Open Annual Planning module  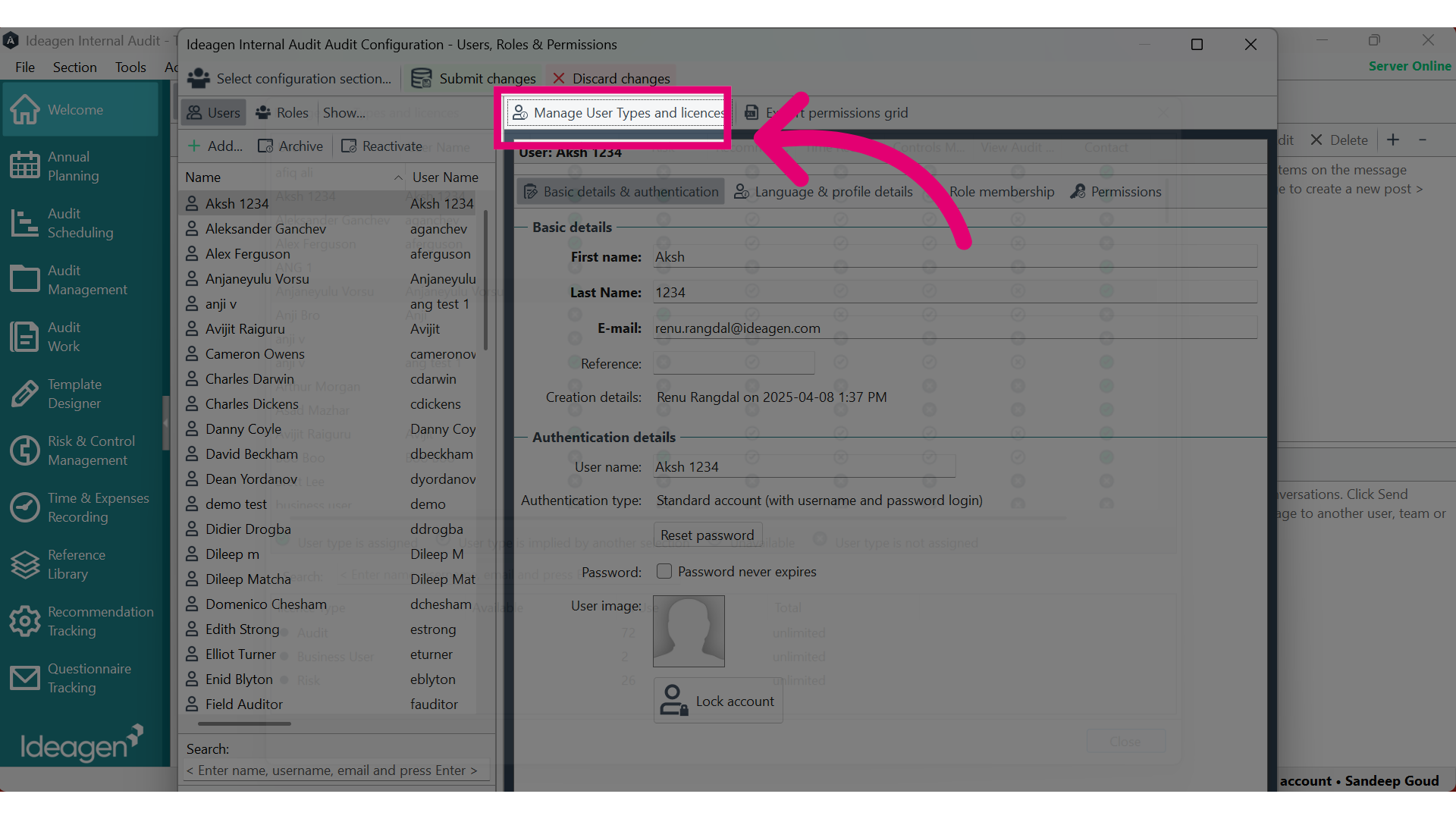click(x=80, y=166)
